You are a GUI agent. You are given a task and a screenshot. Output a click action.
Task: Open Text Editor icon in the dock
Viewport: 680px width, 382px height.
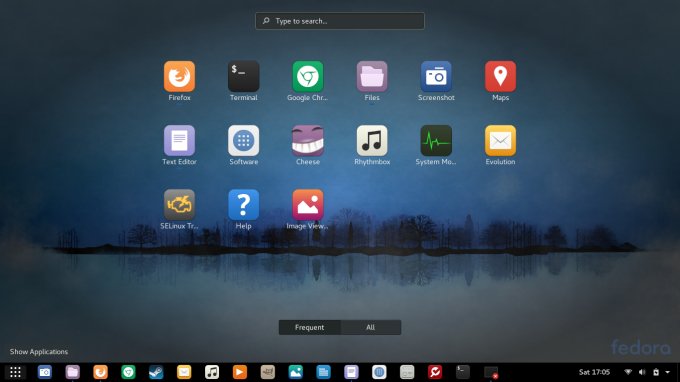pyautogui.click(x=351, y=372)
